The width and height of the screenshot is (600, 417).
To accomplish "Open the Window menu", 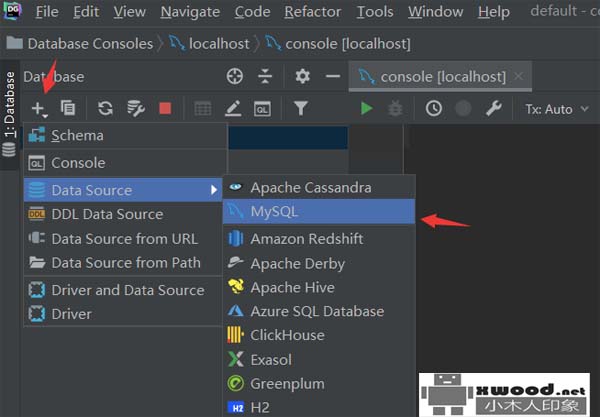I will coord(435,11).
